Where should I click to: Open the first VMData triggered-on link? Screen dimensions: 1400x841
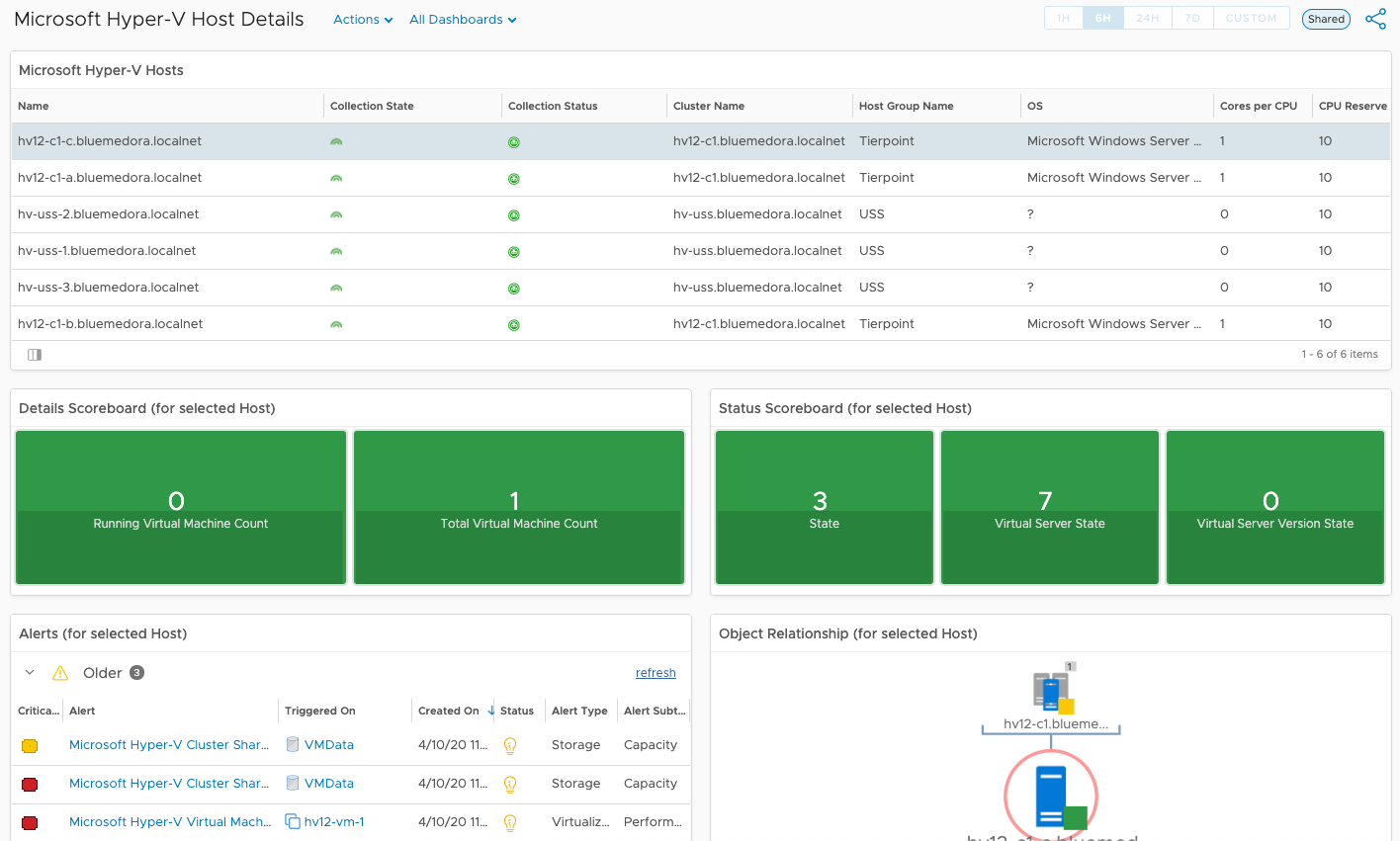329,745
